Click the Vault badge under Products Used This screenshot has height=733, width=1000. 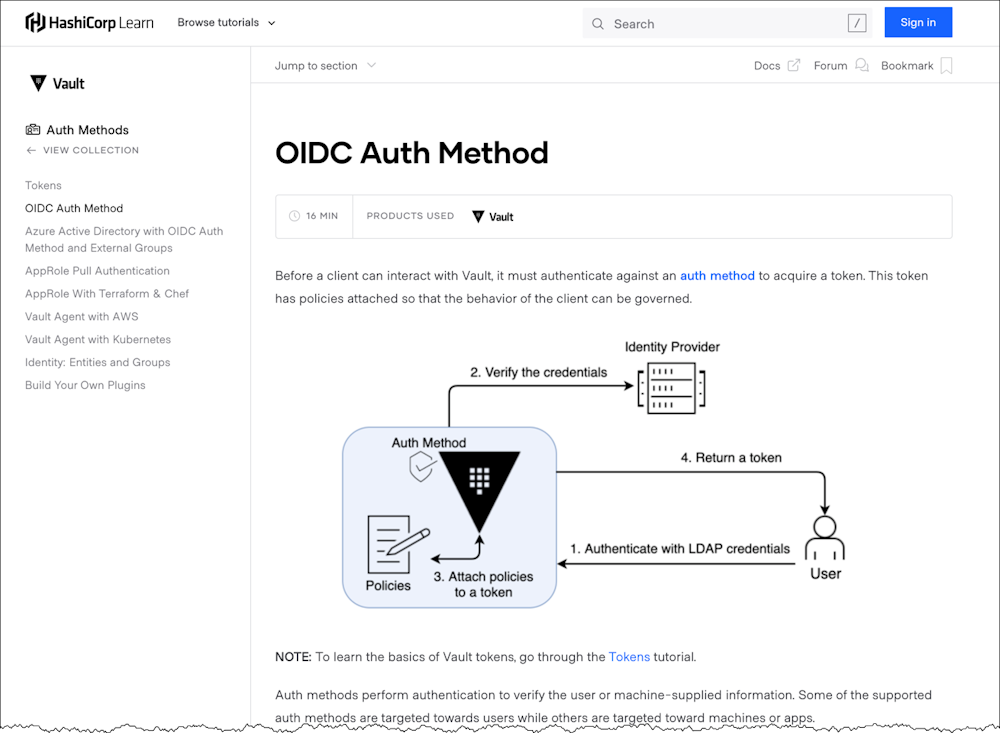(492, 216)
